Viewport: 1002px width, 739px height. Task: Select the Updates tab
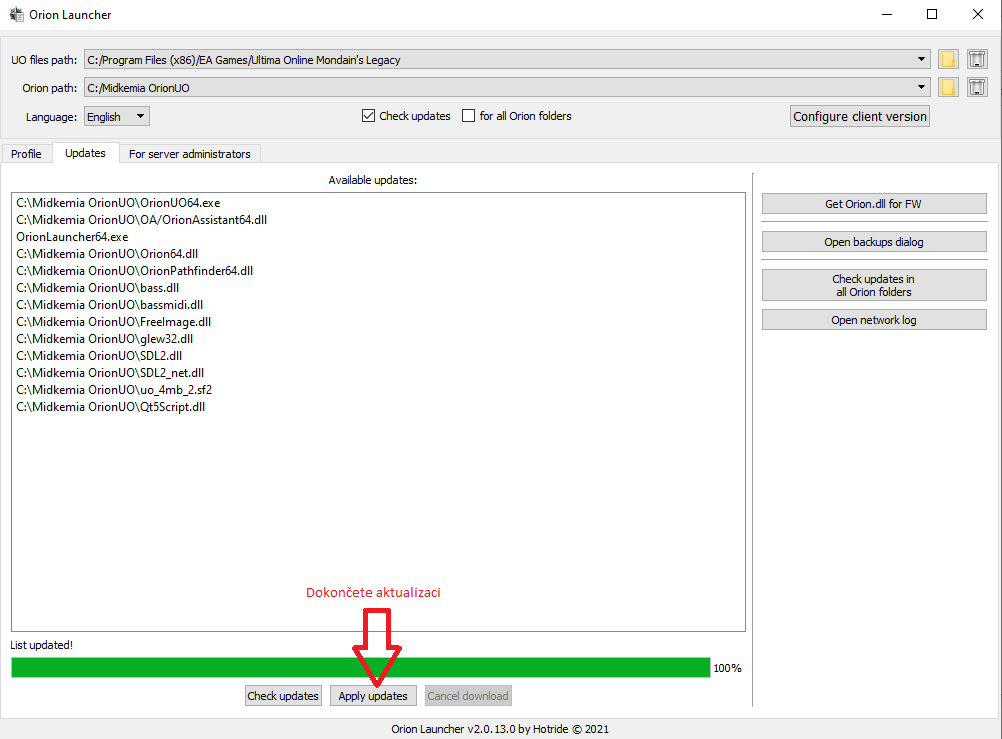tap(85, 153)
